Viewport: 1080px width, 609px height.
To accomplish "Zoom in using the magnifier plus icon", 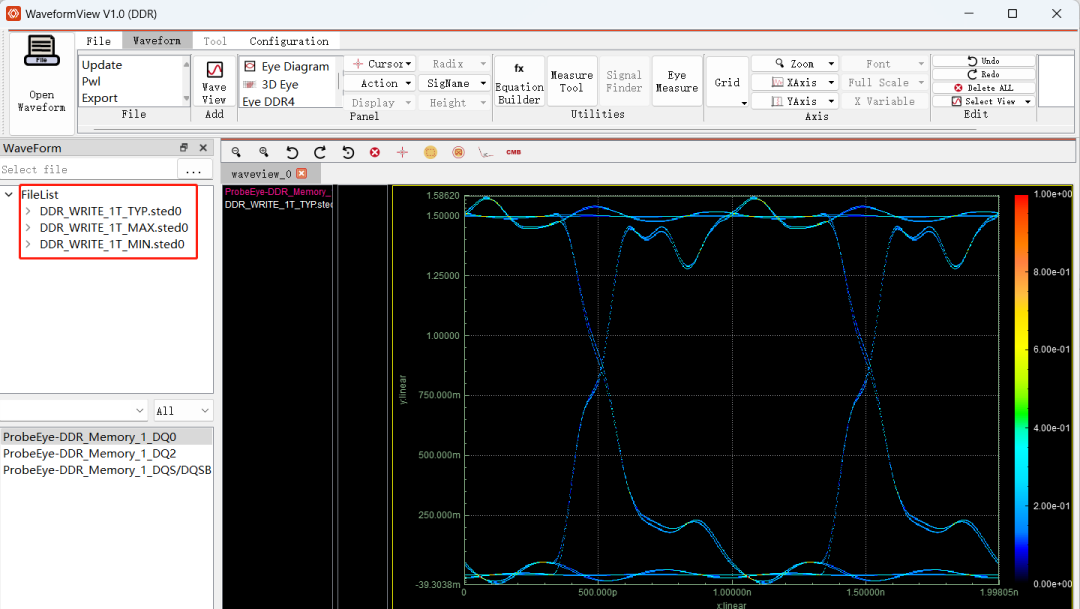I will coord(264,152).
